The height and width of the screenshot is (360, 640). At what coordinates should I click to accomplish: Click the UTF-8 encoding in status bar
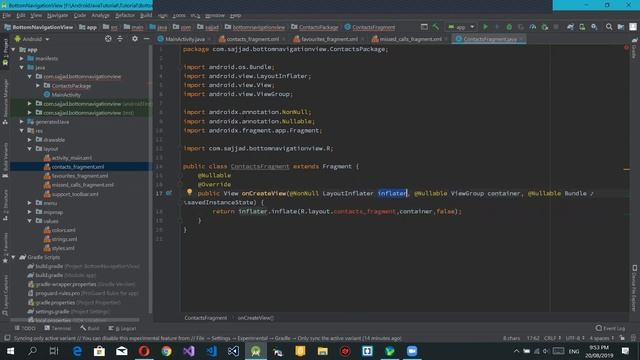[575, 338]
